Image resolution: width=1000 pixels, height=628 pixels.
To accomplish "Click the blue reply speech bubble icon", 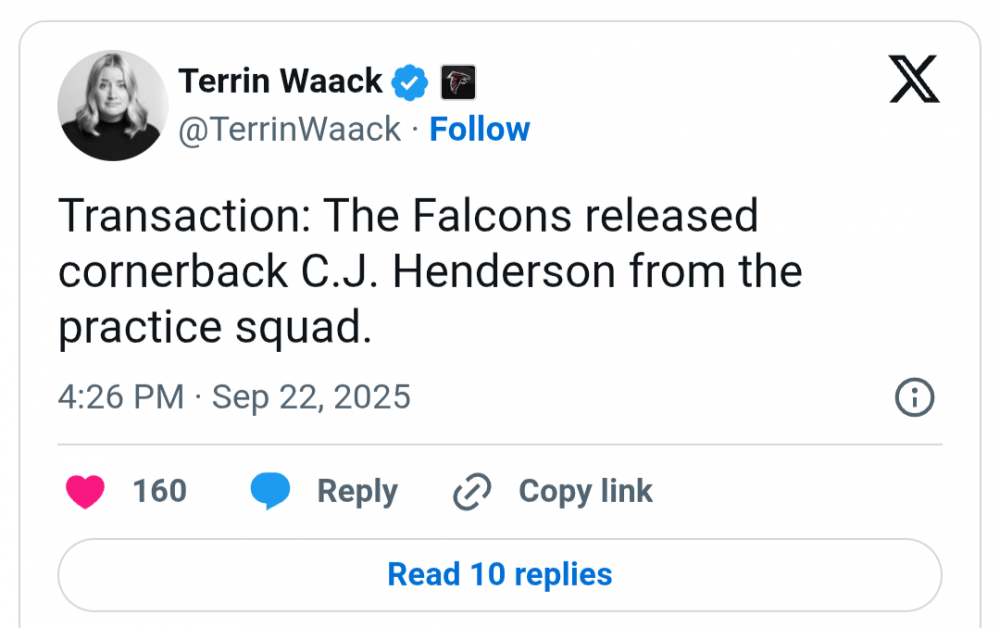I will [270, 491].
